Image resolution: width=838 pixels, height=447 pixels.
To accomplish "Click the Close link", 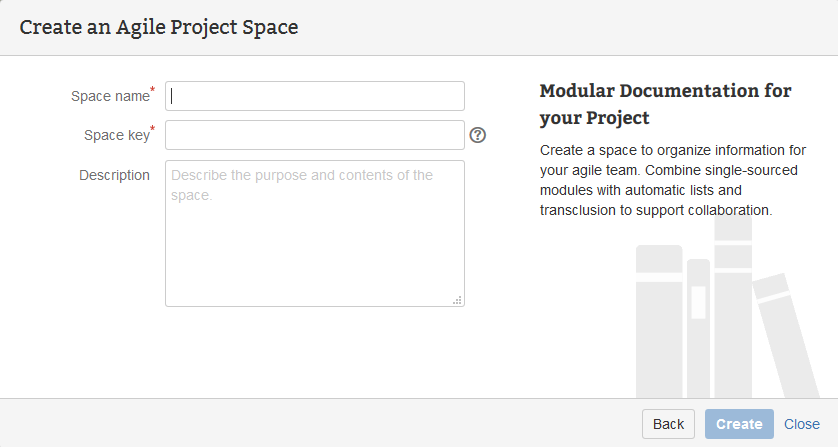I will [802, 424].
